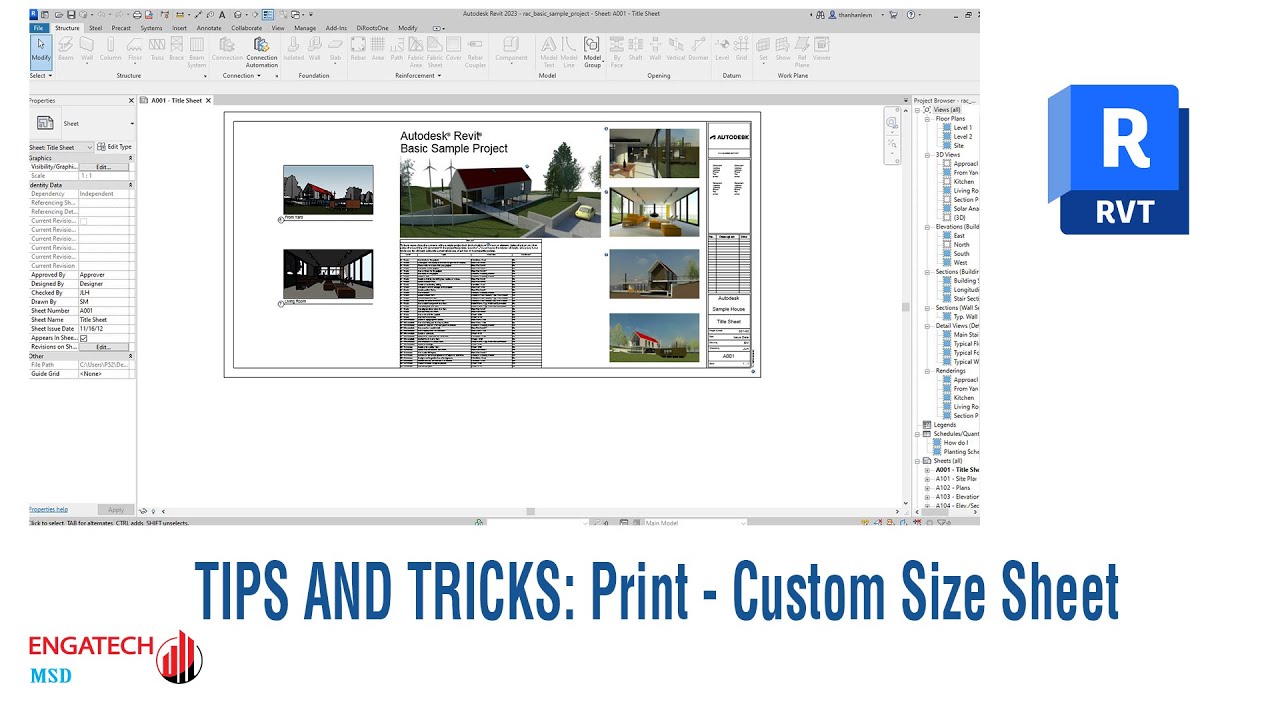Switch to the DiRootsOne ribbon tab
1280x720 pixels.
372,28
